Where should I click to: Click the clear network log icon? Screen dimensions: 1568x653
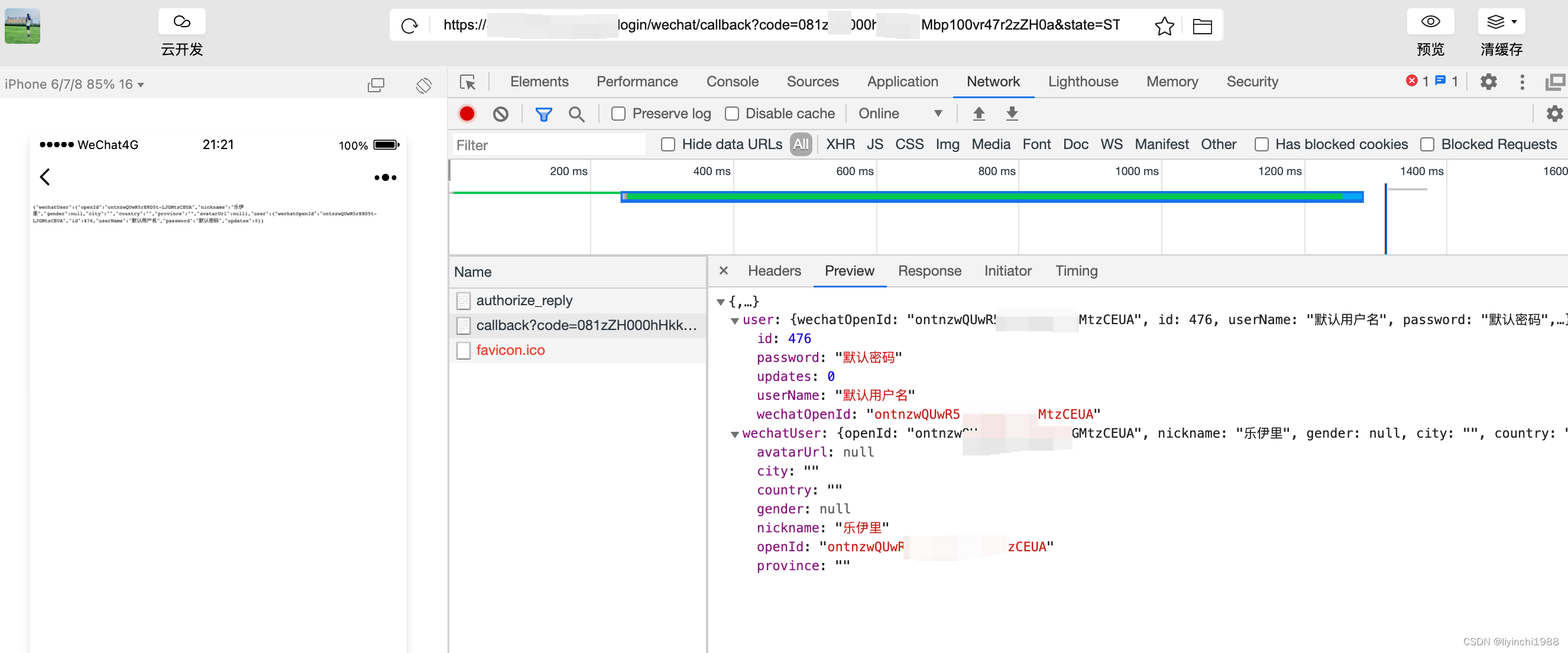500,114
